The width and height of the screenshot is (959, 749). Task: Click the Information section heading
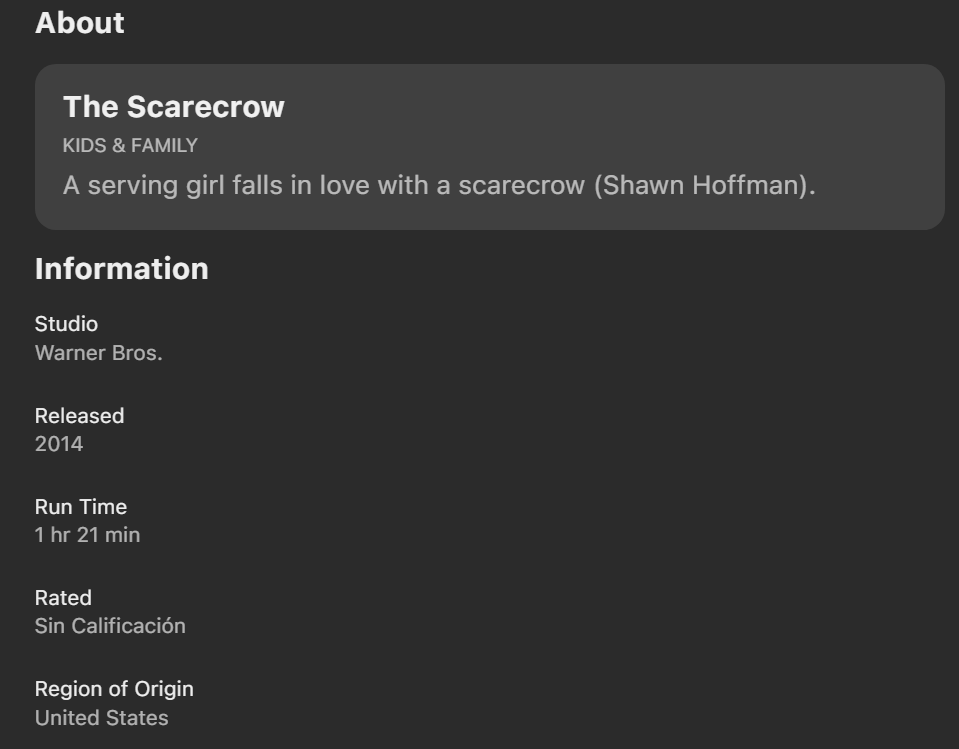122,269
